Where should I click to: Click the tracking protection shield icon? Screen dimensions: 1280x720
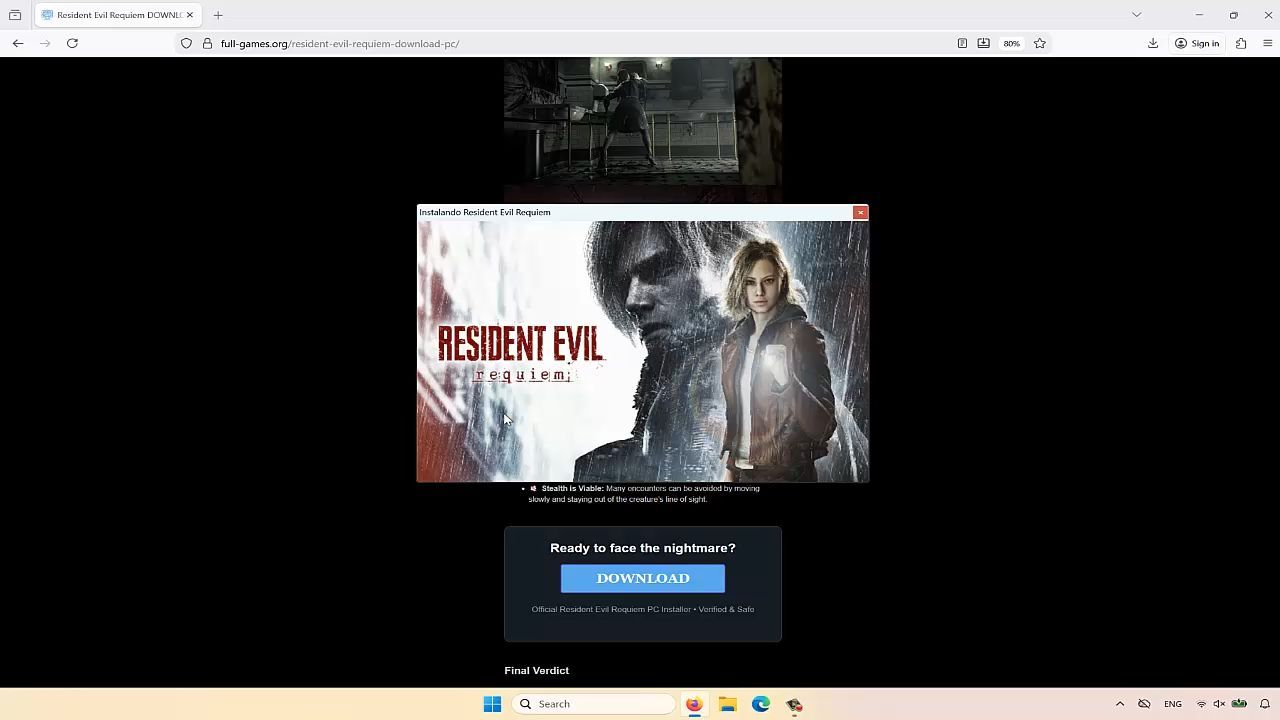click(x=186, y=43)
